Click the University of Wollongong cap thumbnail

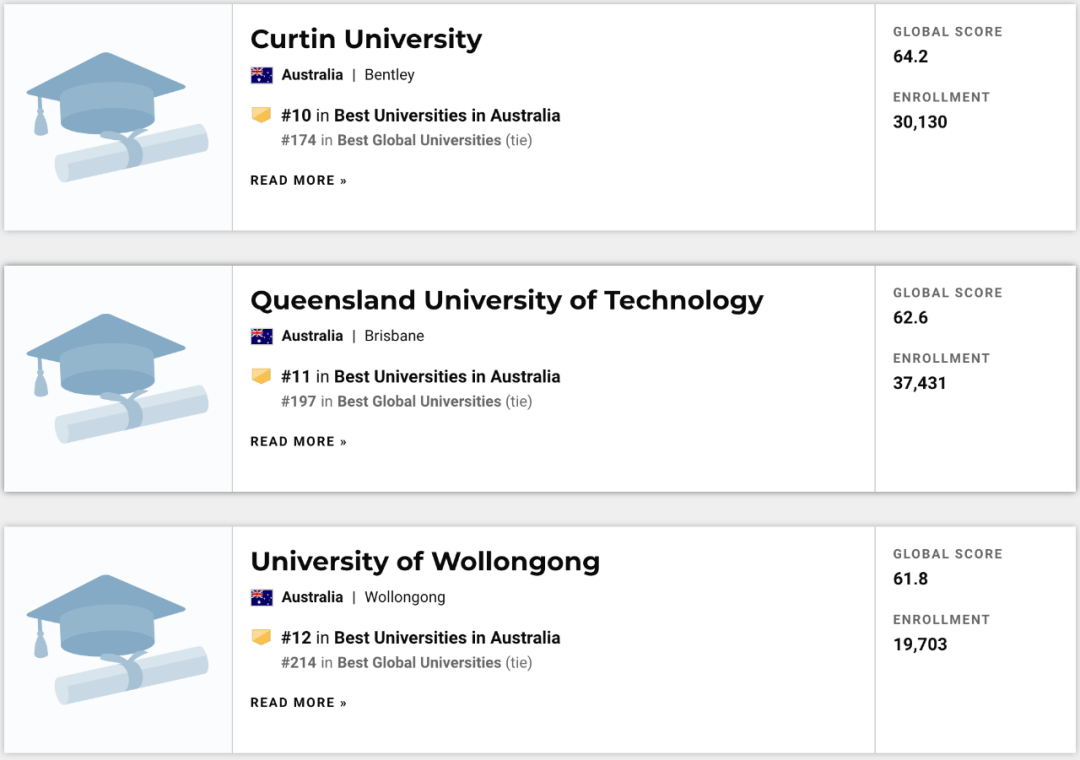[117, 639]
